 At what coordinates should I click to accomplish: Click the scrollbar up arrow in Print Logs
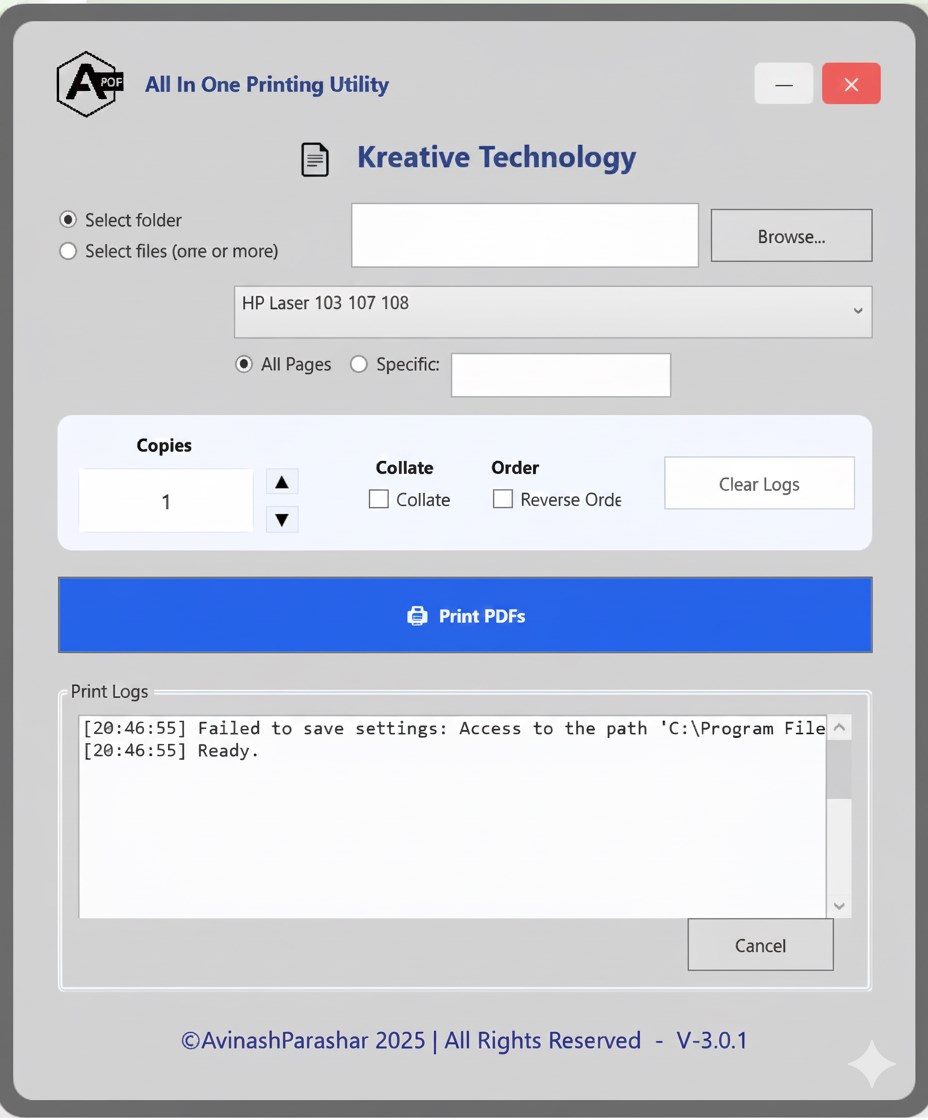tap(839, 727)
